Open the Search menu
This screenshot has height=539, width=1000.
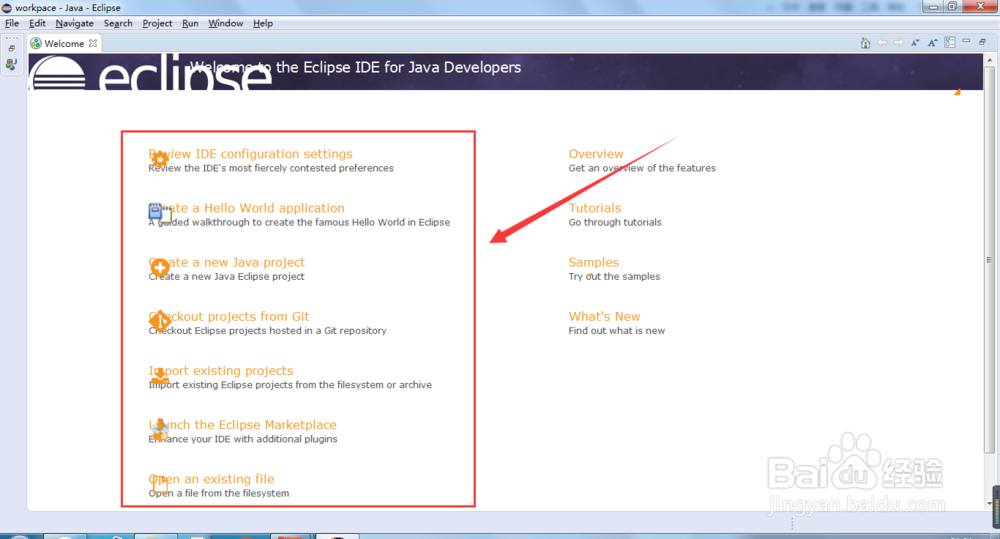(118, 24)
